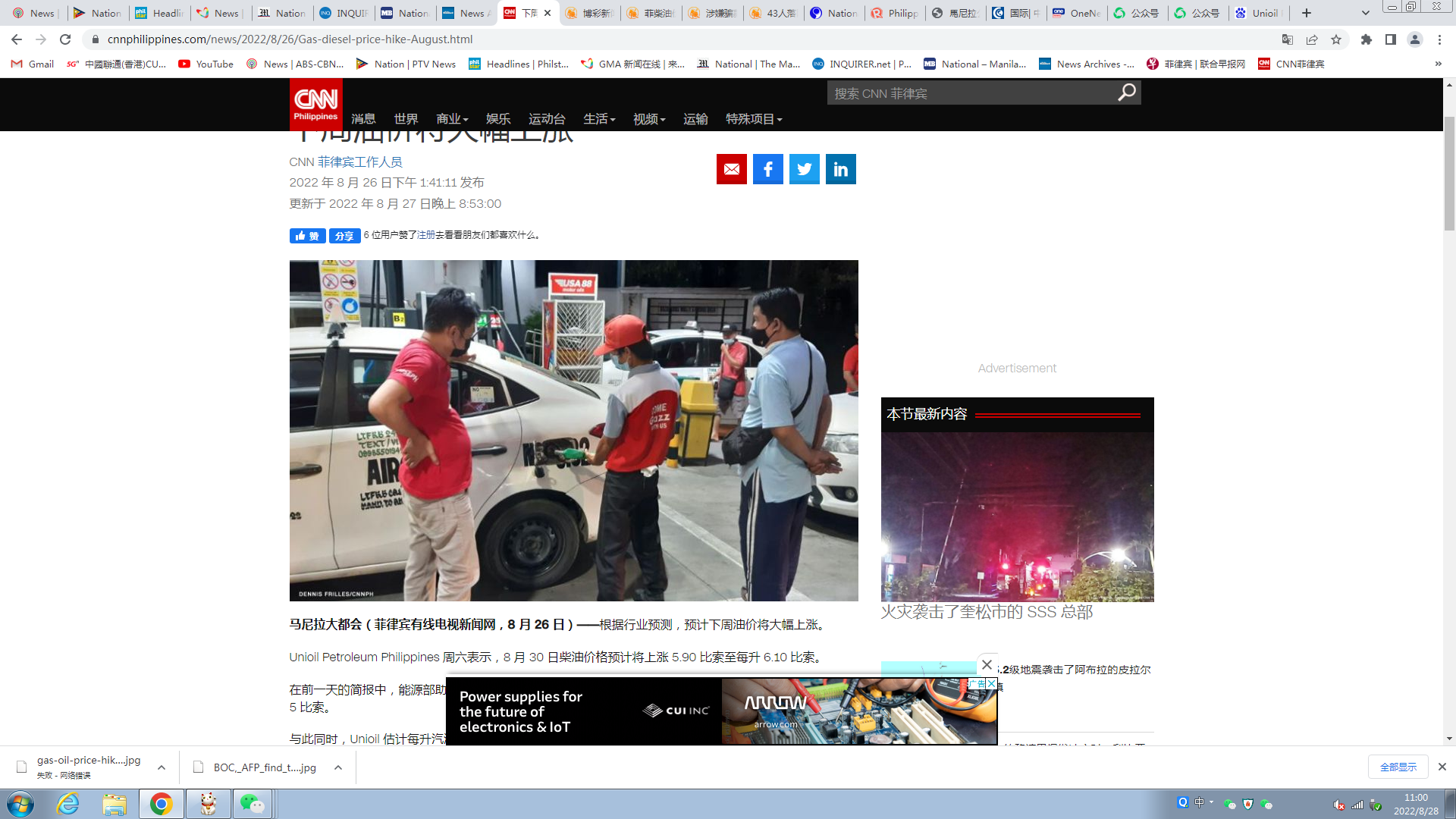Reload the current page
Screen dimensions: 1456x819
click(x=65, y=39)
